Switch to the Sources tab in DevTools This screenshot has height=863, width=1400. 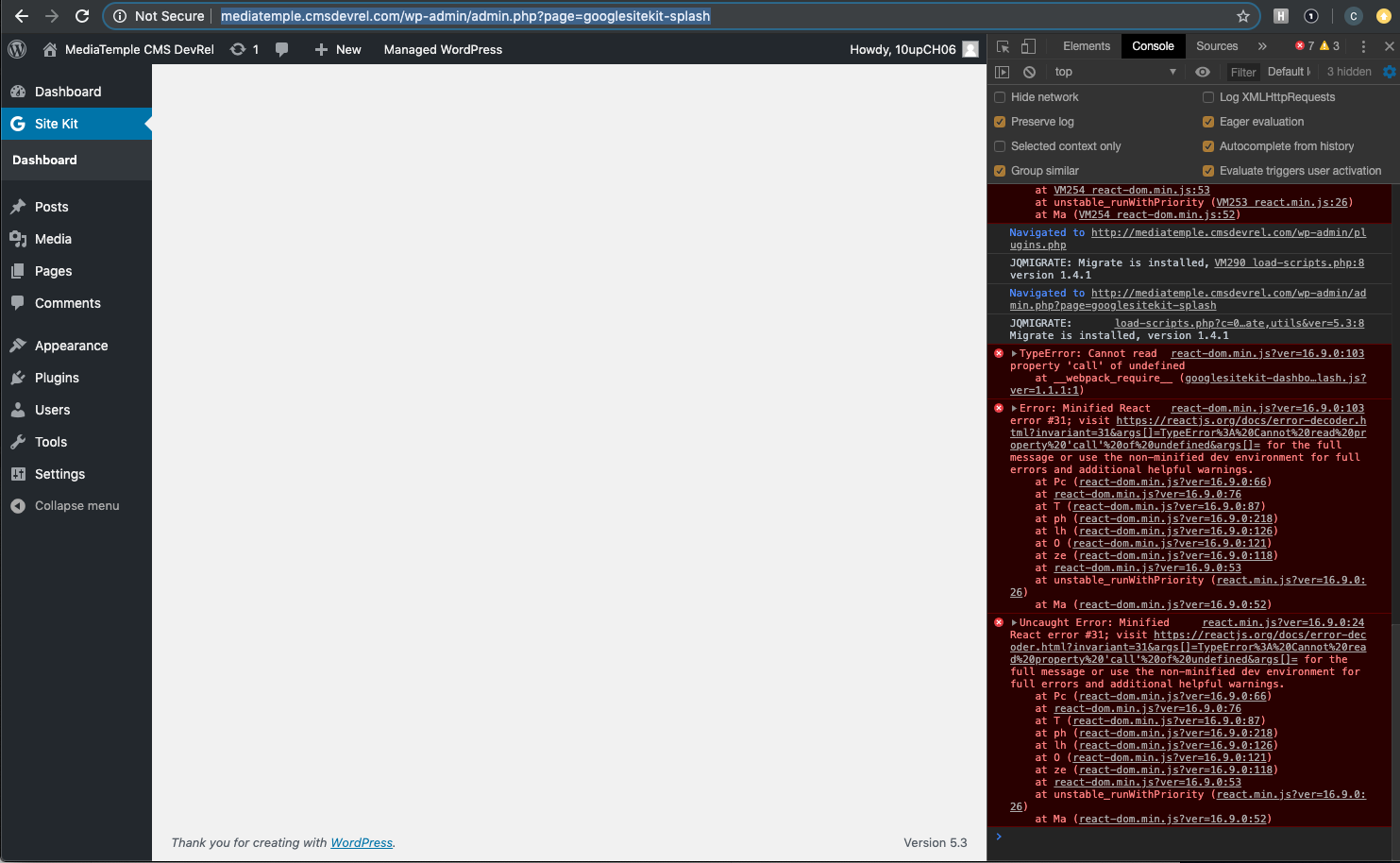tap(1217, 45)
